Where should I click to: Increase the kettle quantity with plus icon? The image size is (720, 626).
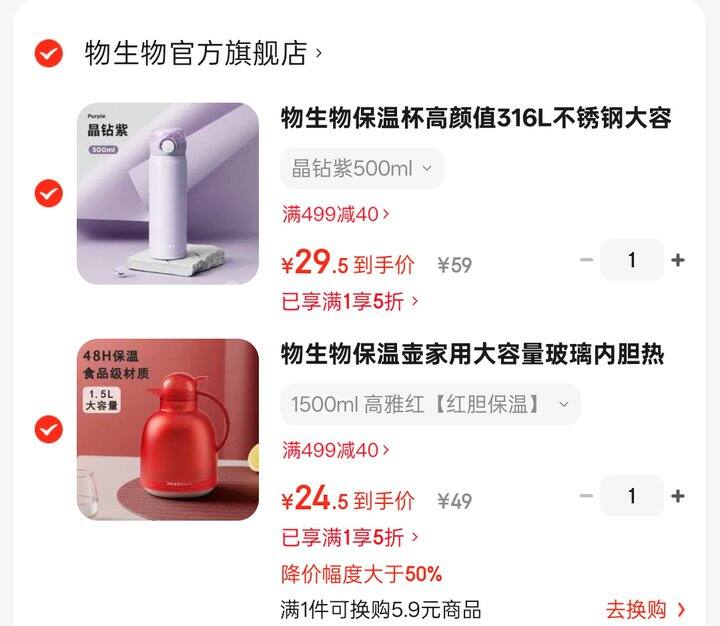point(678,496)
